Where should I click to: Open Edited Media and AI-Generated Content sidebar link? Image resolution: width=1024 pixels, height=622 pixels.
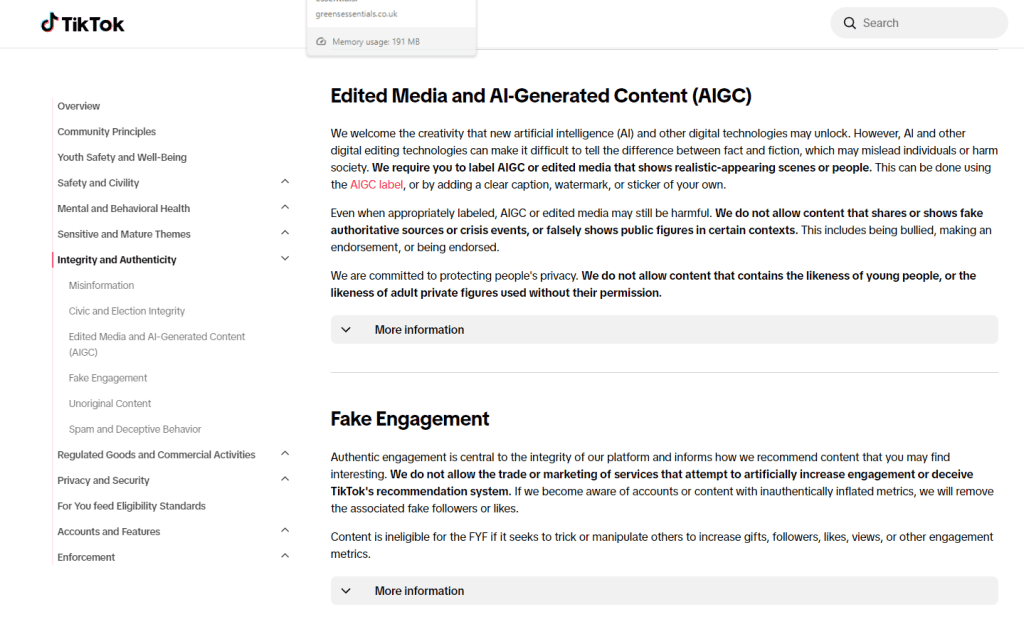pos(157,344)
